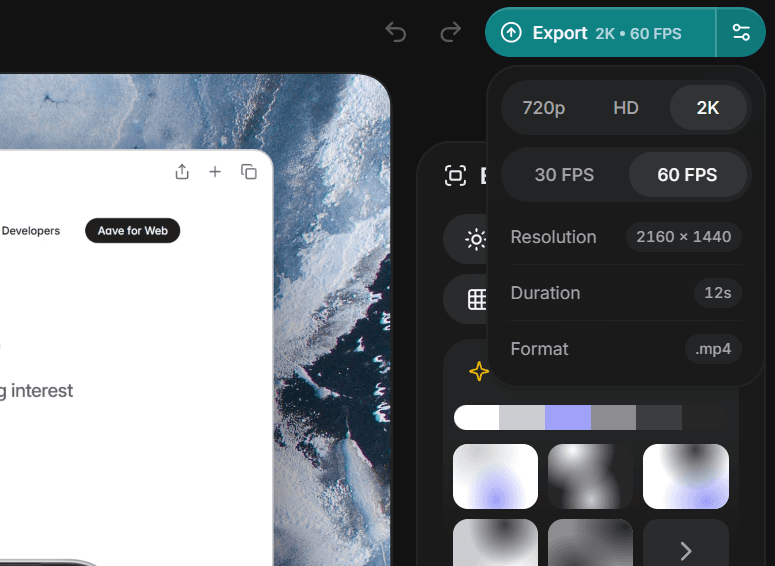Open the .mp4 format selector
775x566 pixels.
click(713, 349)
